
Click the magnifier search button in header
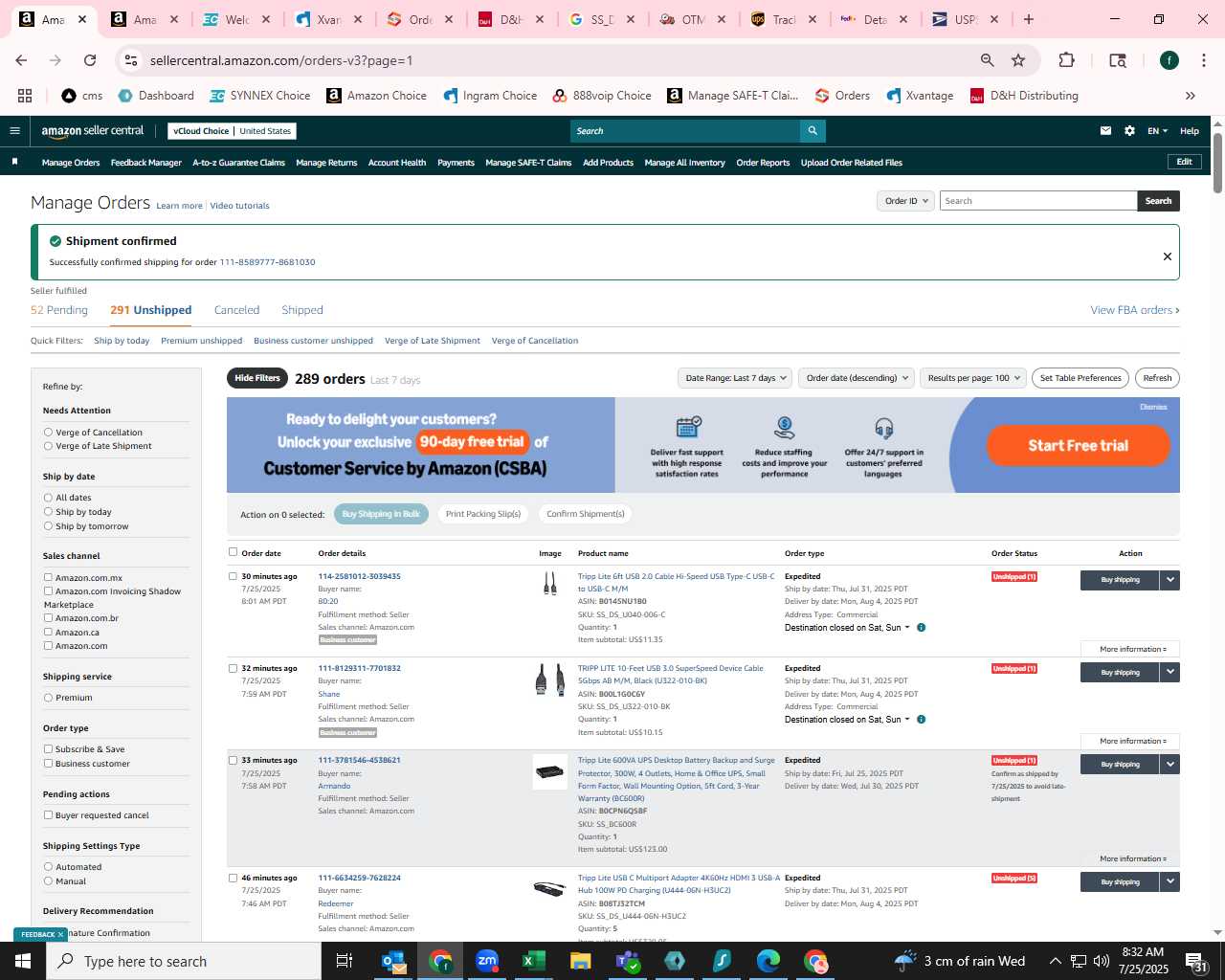tap(813, 131)
